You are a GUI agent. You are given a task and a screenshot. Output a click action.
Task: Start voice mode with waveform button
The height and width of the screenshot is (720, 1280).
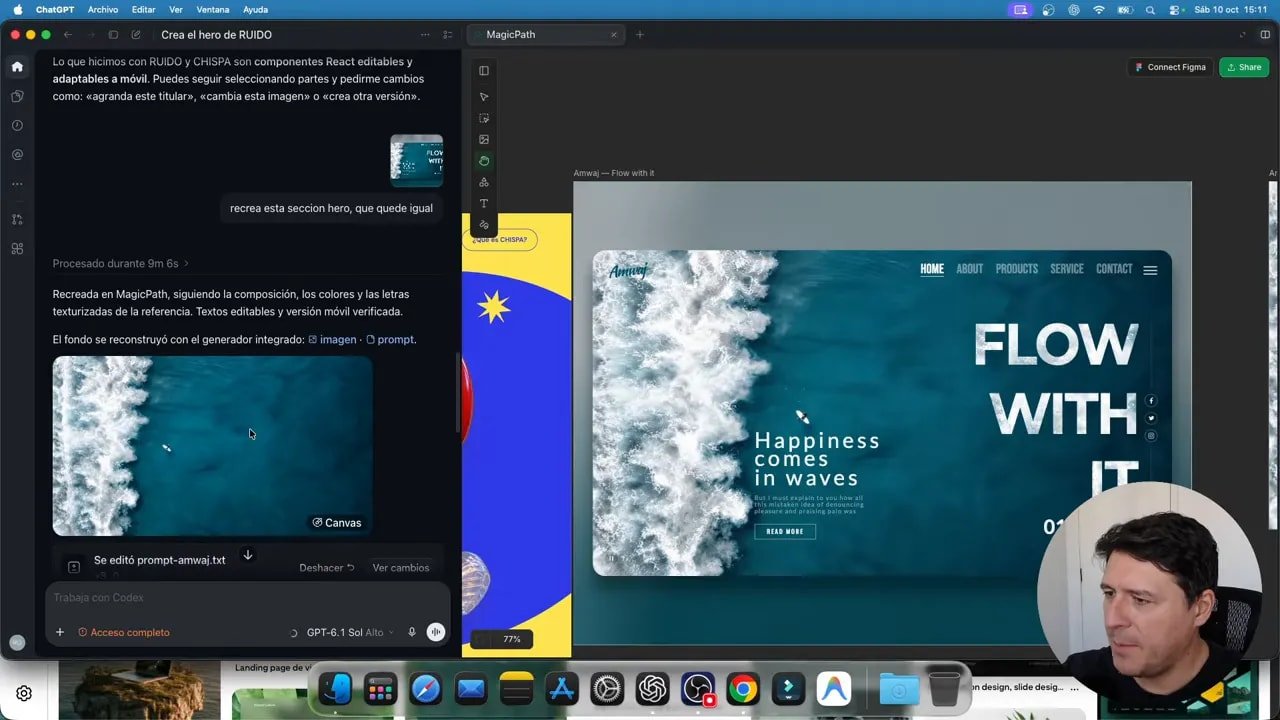[x=436, y=632]
